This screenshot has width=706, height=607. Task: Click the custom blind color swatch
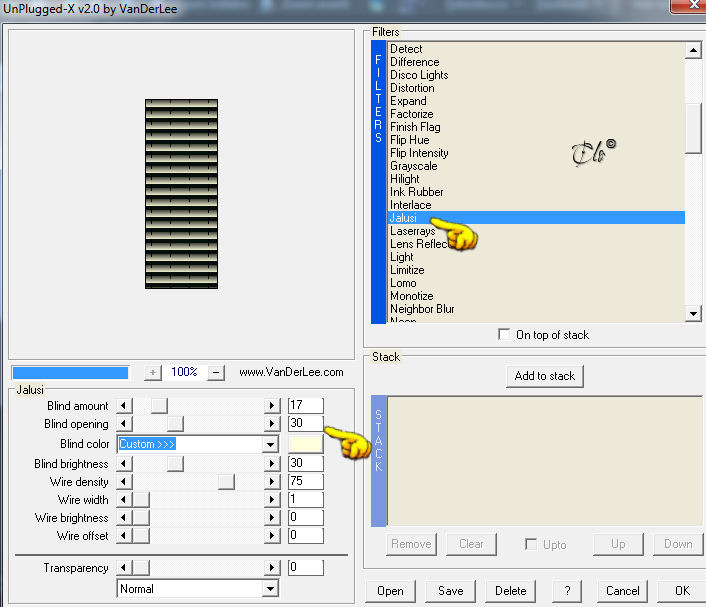[306, 444]
